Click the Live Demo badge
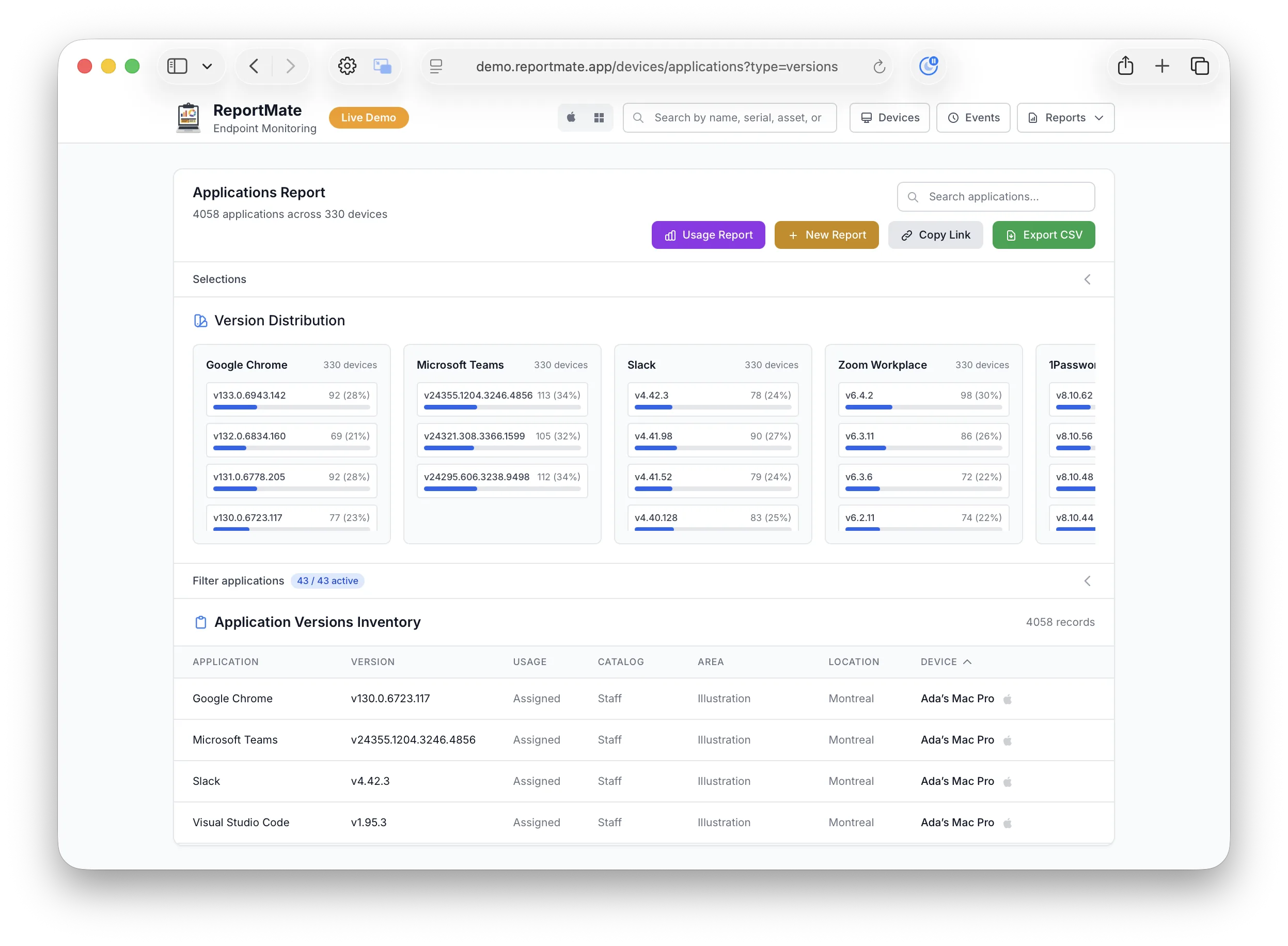Screen dimensions: 1288x946 368,117
